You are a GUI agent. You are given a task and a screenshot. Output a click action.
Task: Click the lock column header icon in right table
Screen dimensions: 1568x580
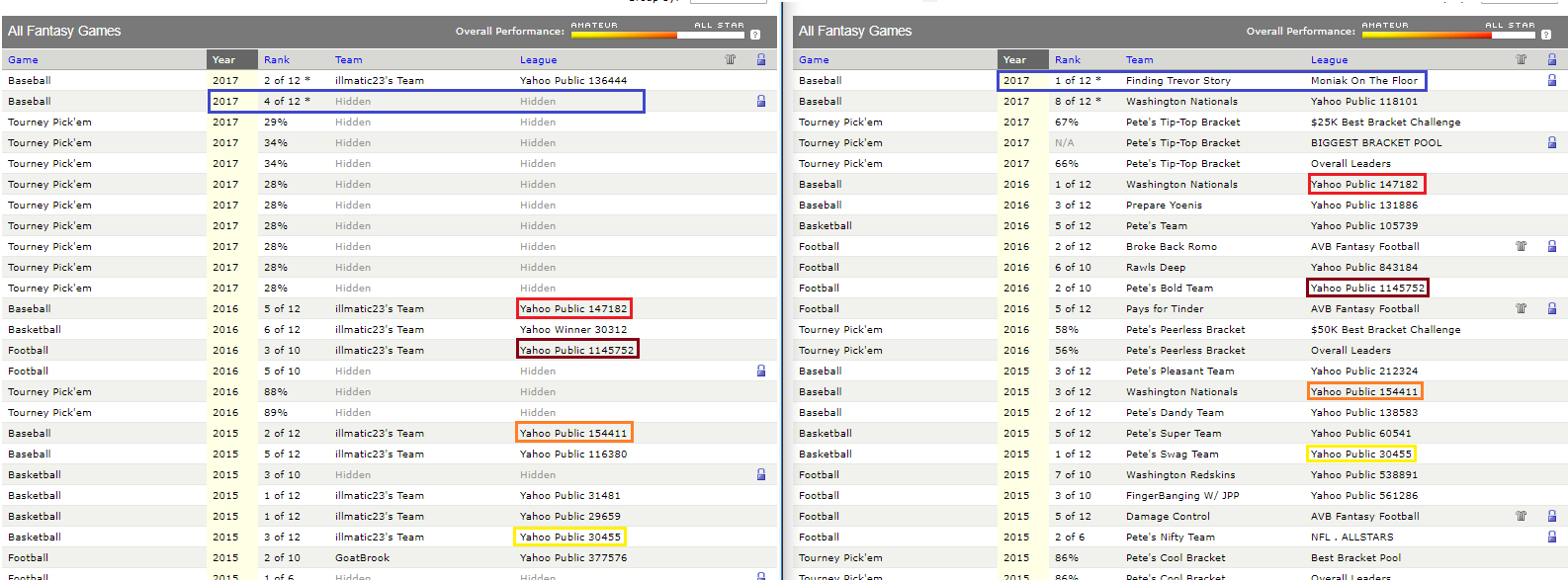point(1552,59)
